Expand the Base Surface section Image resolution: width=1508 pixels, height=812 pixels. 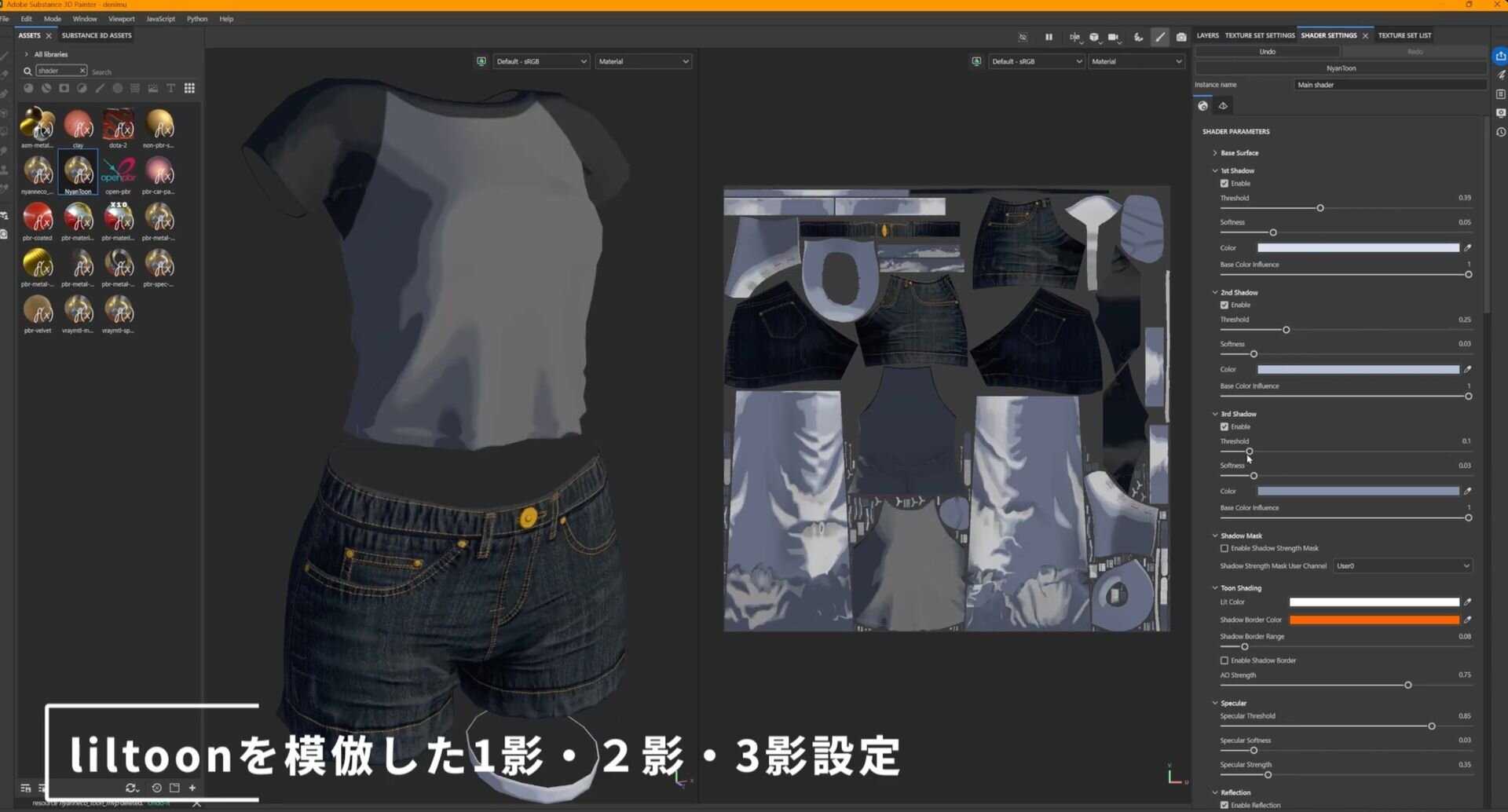click(x=1215, y=153)
